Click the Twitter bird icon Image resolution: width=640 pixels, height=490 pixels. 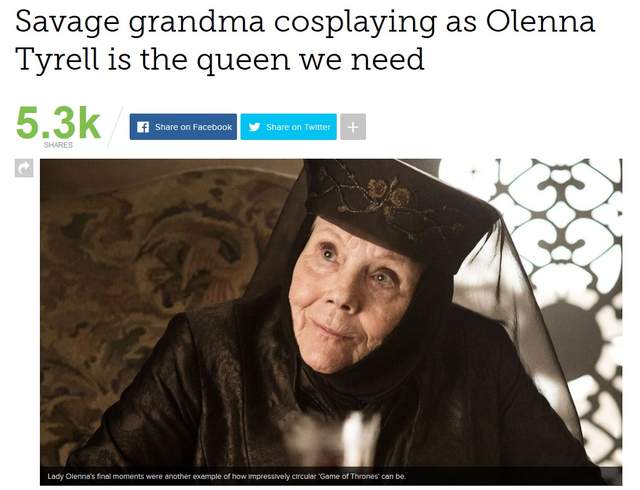[254, 127]
